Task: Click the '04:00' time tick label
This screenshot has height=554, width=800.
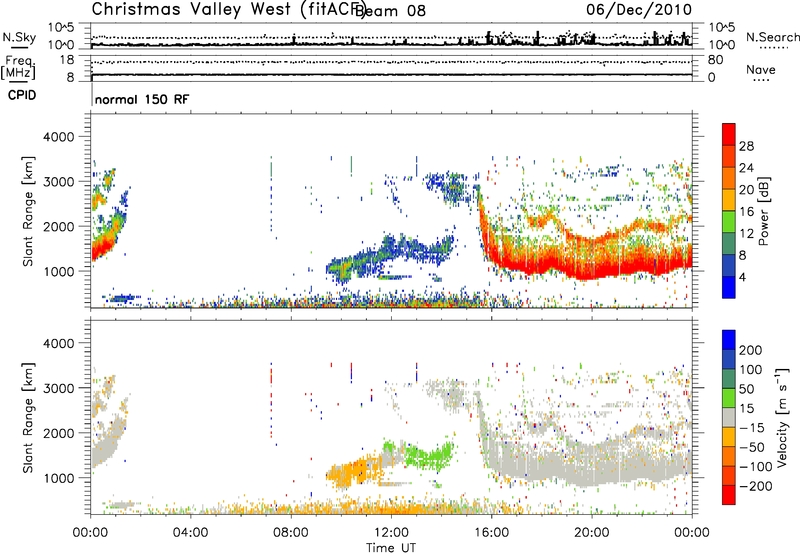Action: pos(191,533)
